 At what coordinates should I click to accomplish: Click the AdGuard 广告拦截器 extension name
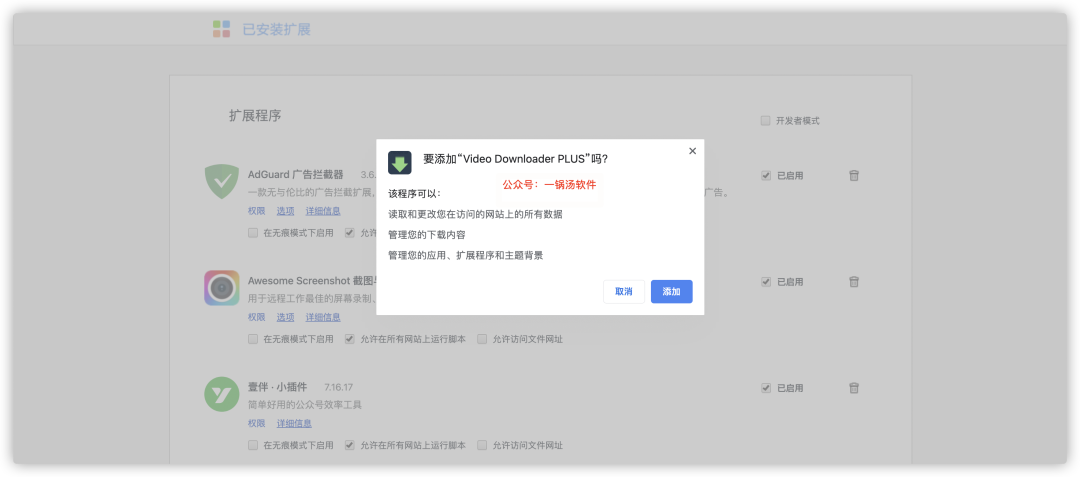(x=295, y=174)
